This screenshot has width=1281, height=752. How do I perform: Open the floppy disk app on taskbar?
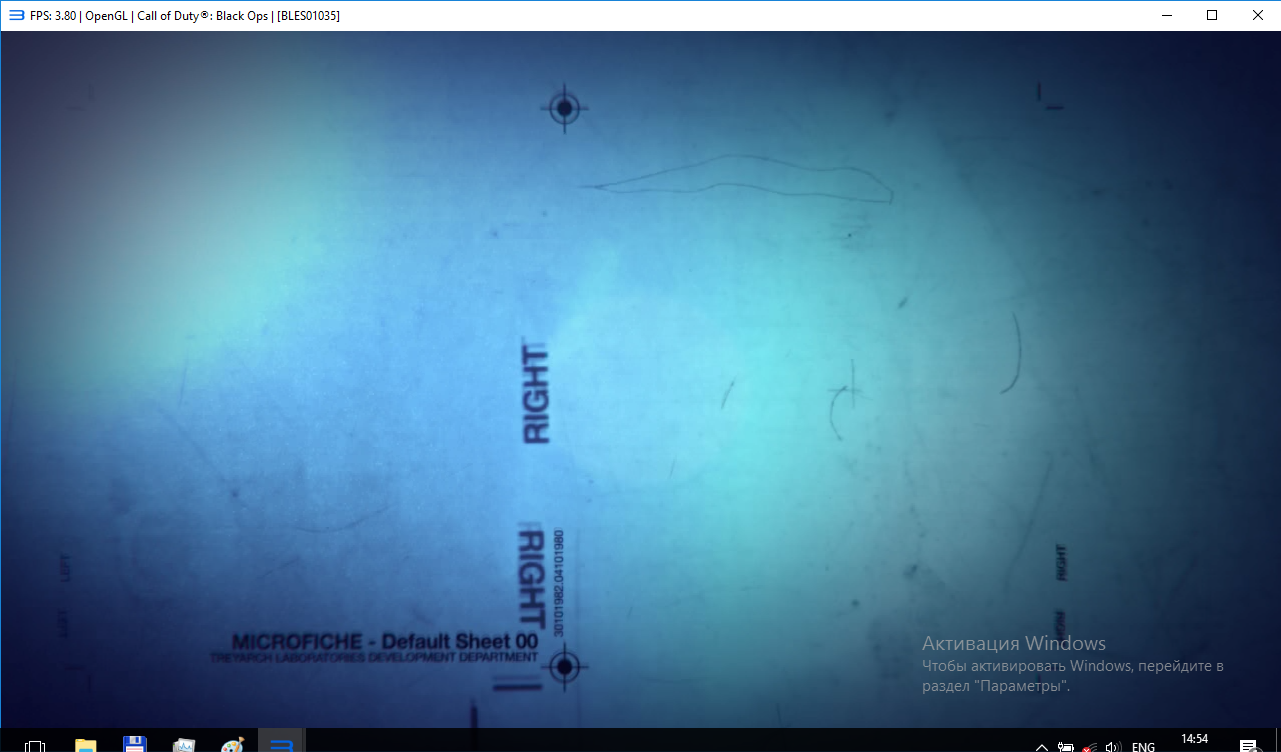click(x=135, y=745)
